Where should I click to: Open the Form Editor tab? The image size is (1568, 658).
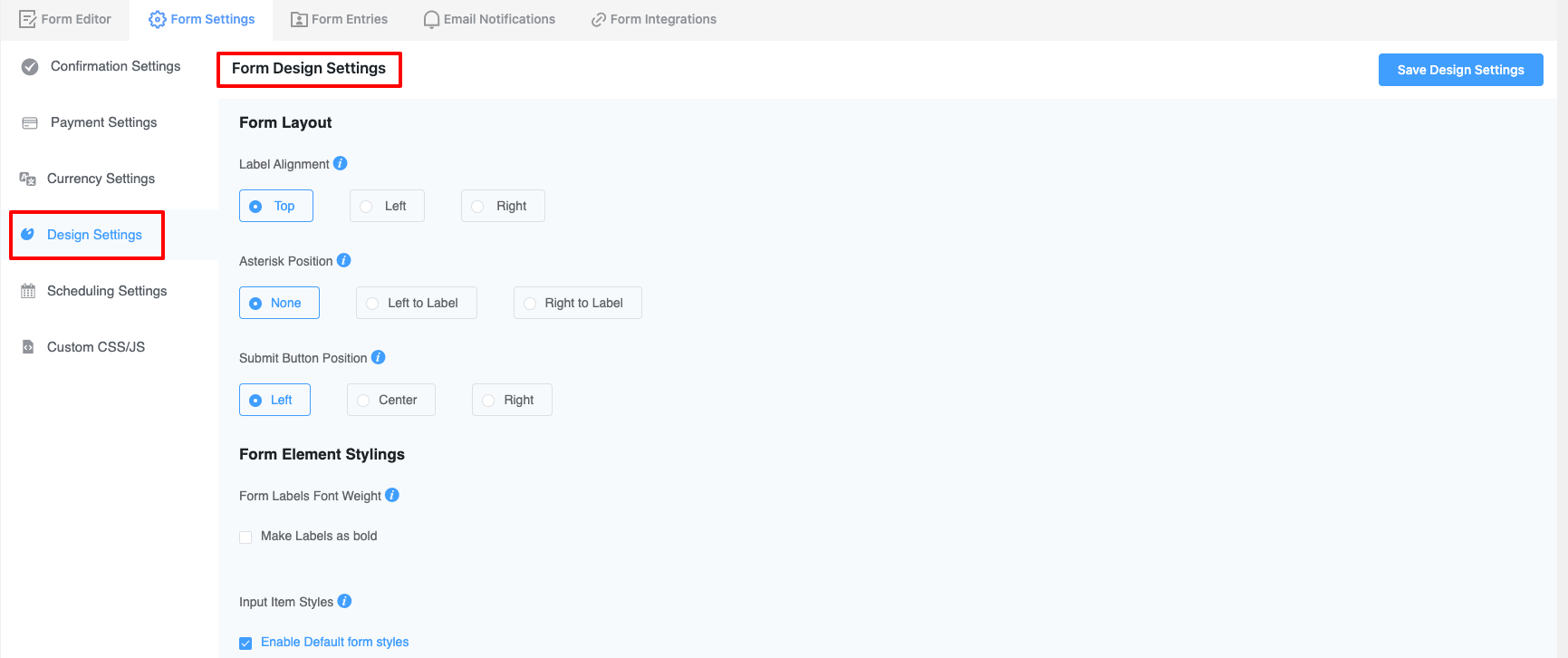pyautogui.click(x=65, y=19)
